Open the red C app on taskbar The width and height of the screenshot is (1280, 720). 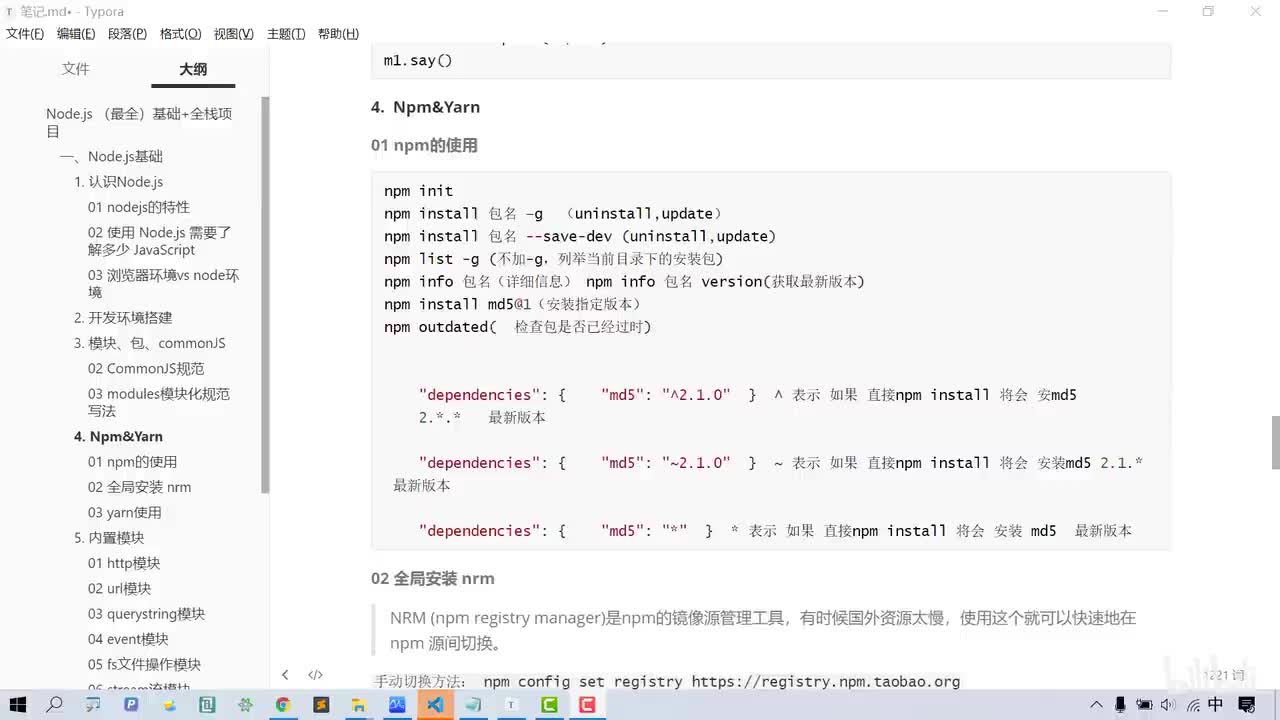pyautogui.click(x=587, y=705)
